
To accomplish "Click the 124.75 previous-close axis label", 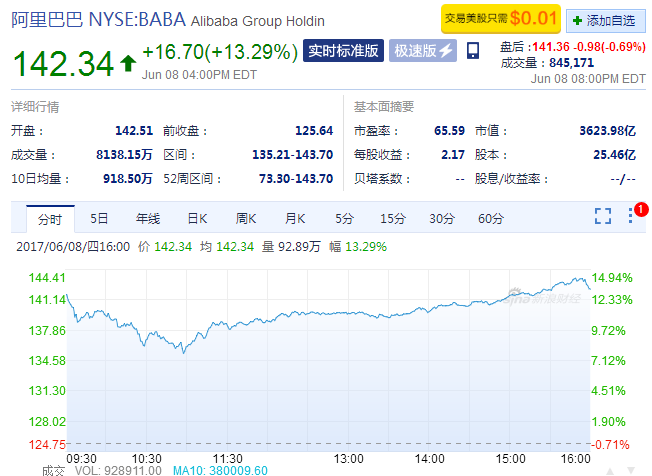I will click(47, 445).
